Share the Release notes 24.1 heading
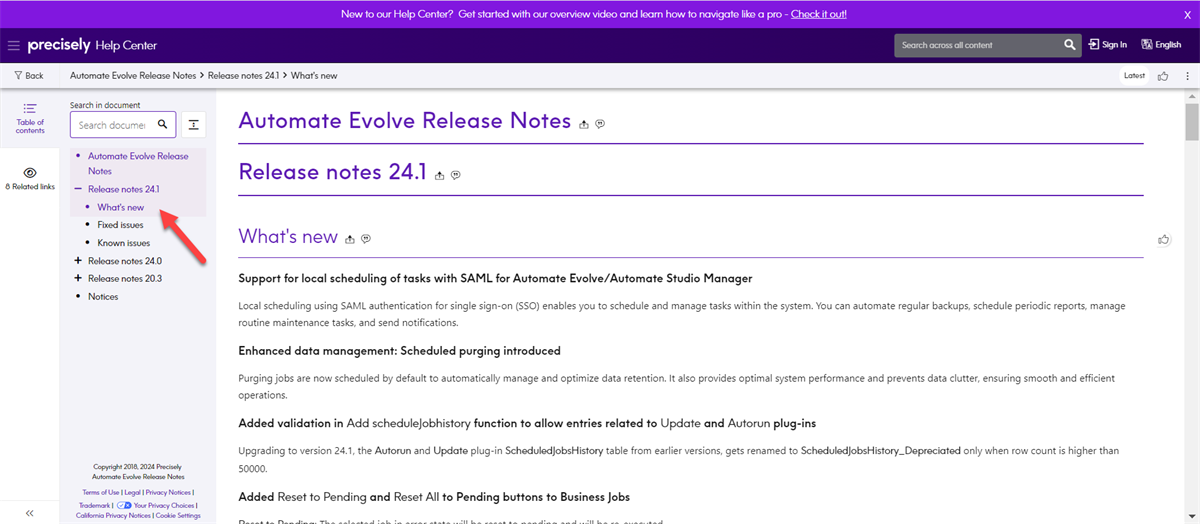The width and height of the screenshot is (1200, 524). tap(439, 175)
